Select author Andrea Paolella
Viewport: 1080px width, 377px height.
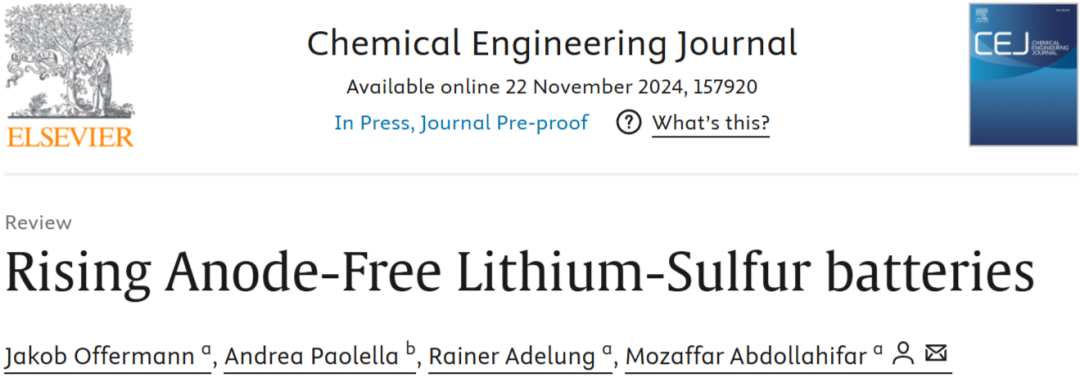[x=312, y=356]
